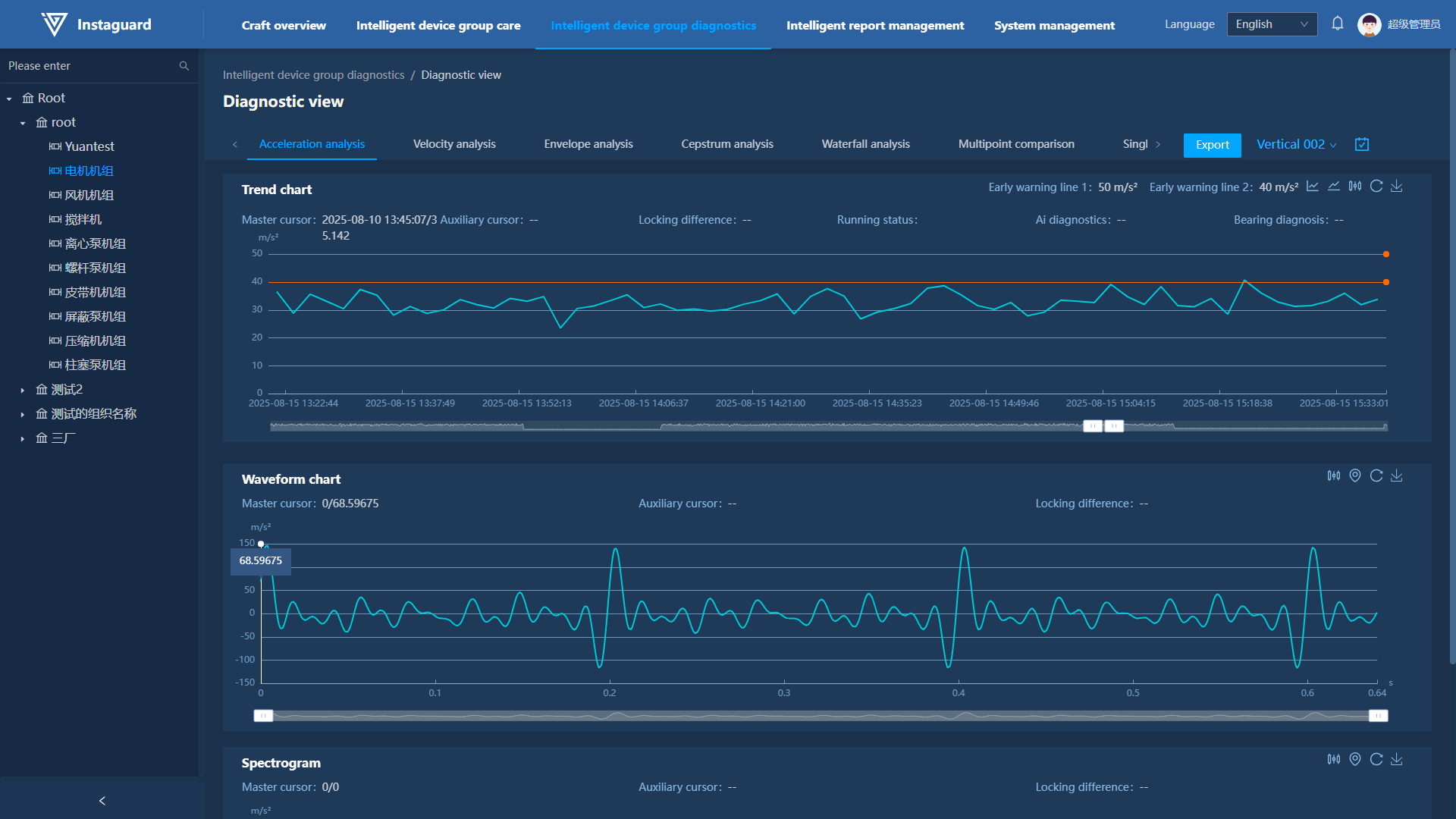
Task: Click the Trend chart refresh icon
Action: click(x=1376, y=187)
